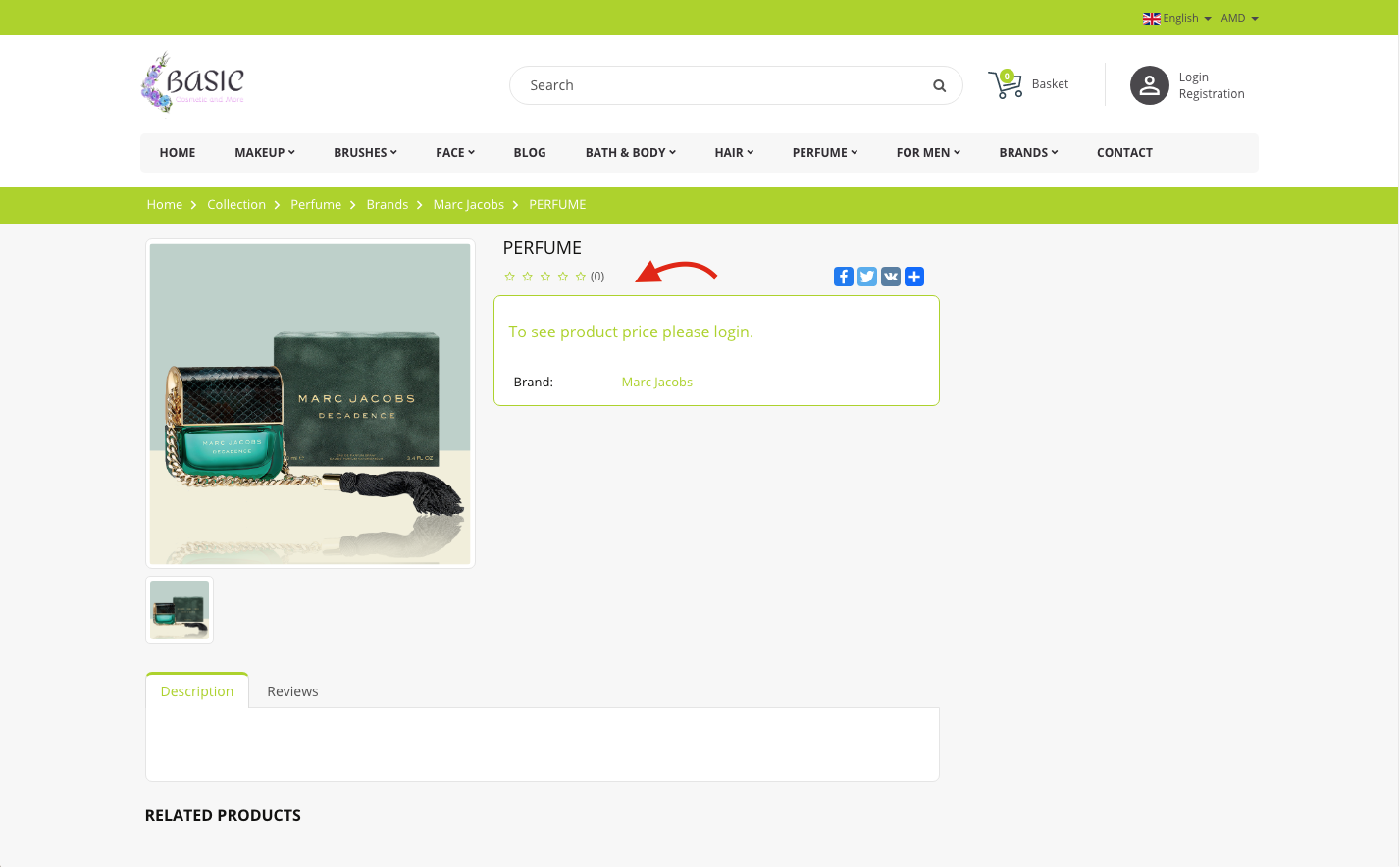Expand the BRANDS menu

[1028, 153]
